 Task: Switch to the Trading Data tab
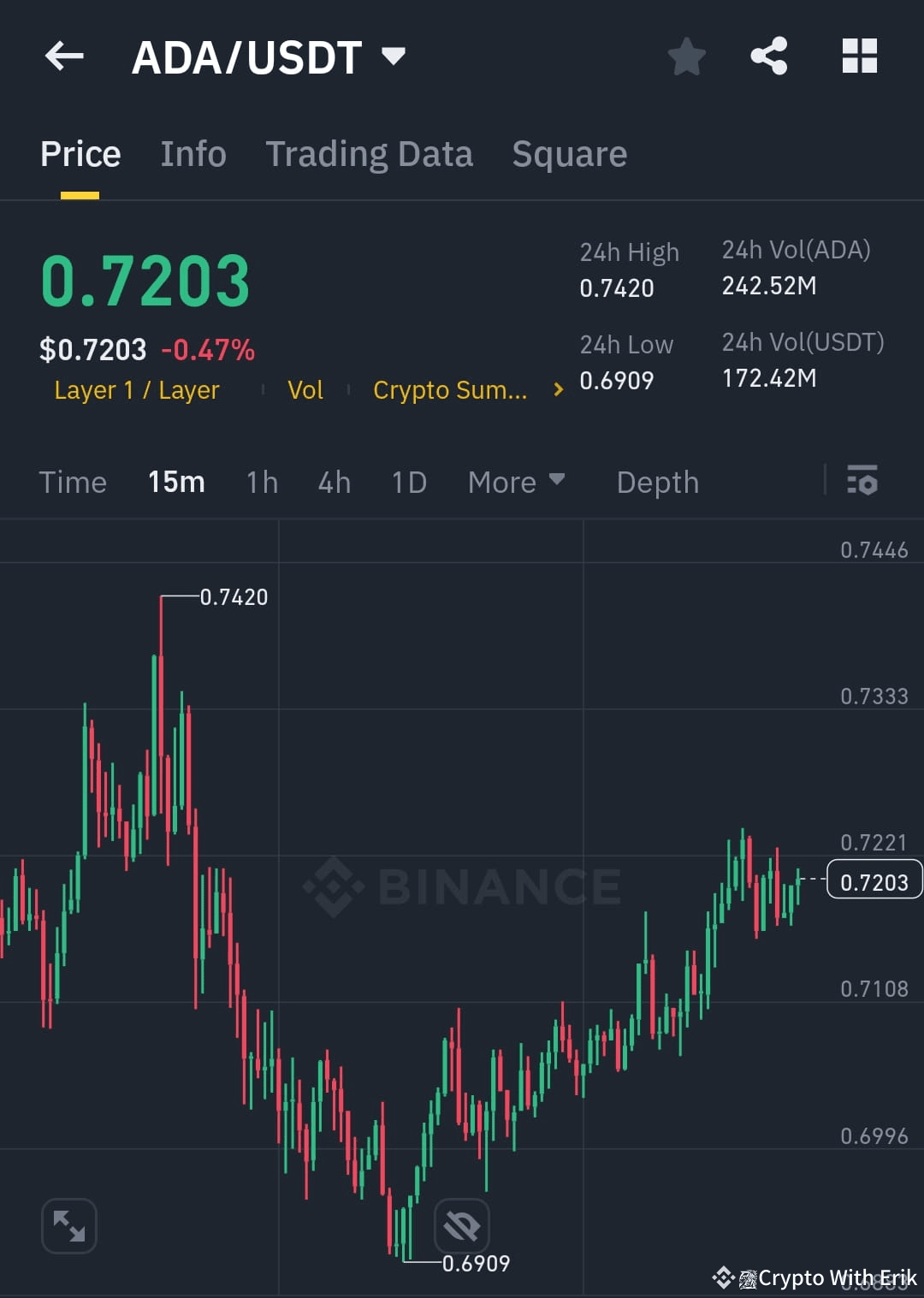pos(370,153)
